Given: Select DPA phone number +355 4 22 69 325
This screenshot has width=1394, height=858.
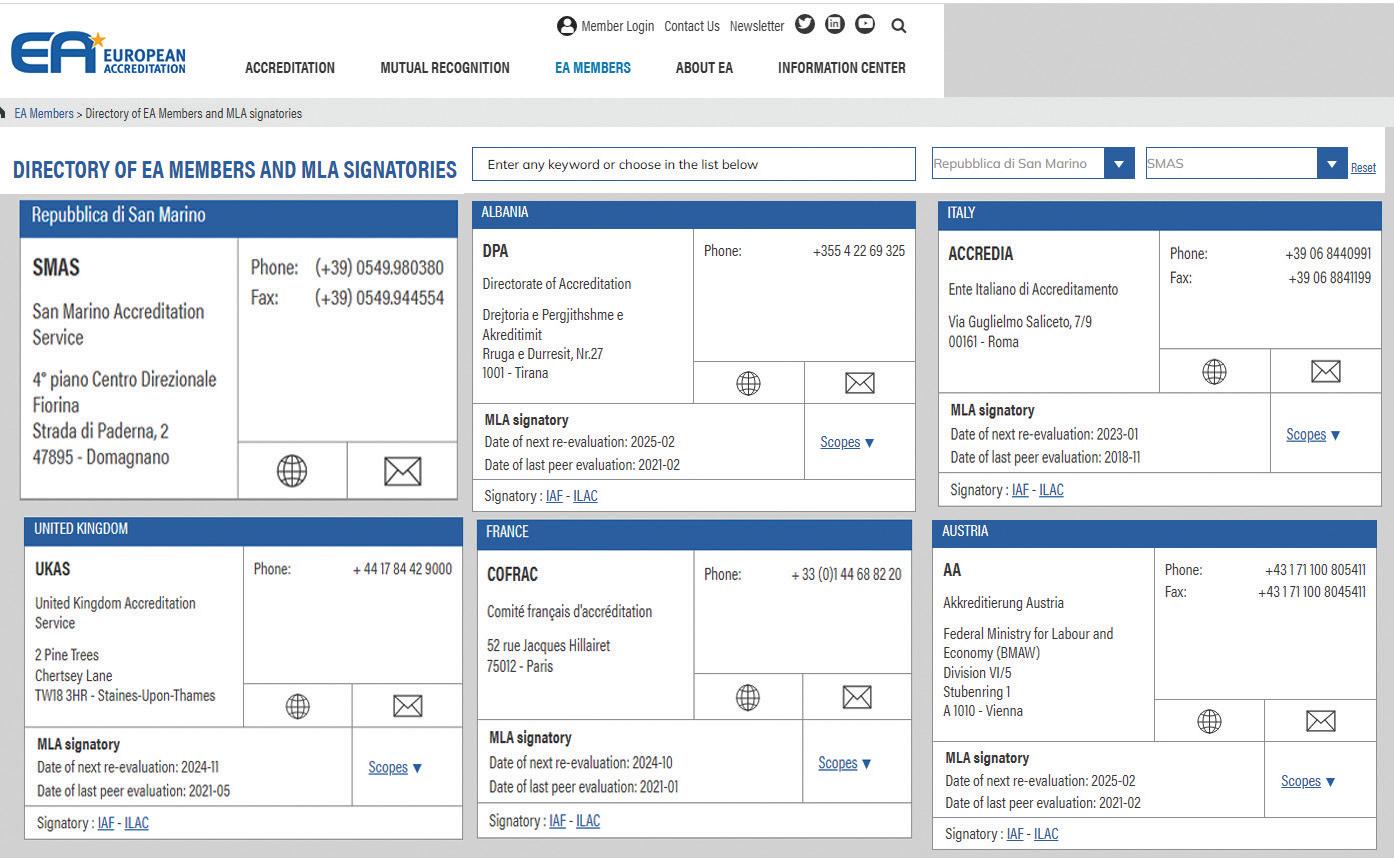Looking at the screenshot, I should 859,251.
